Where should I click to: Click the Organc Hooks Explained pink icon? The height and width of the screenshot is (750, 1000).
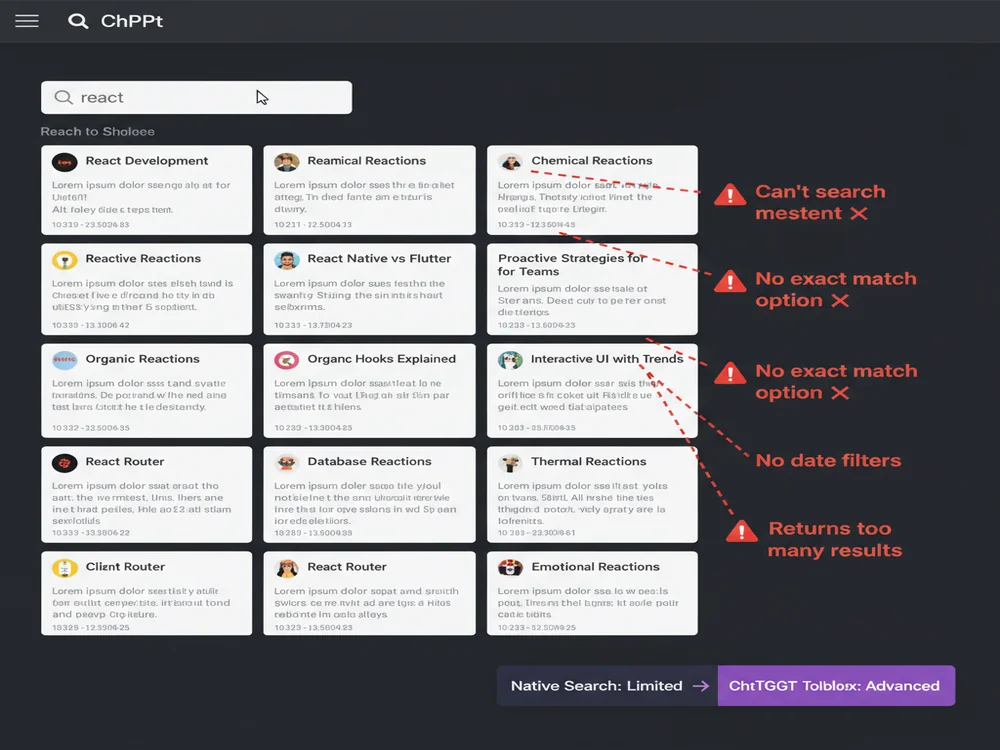click(287, 360)
